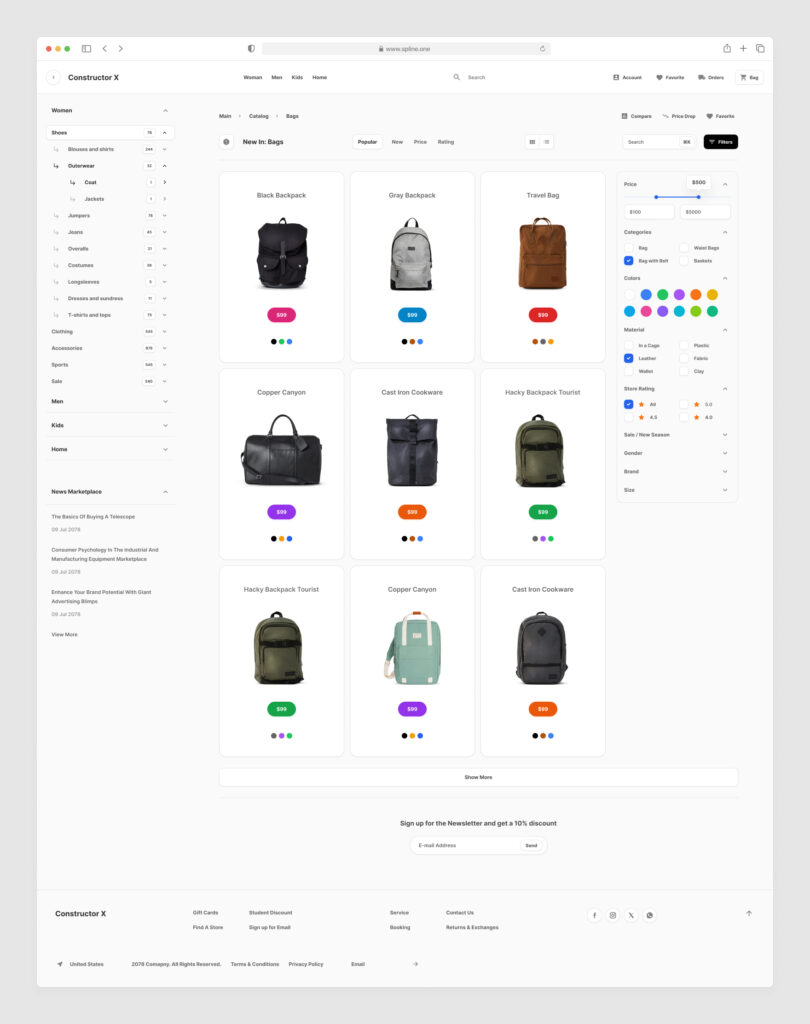The height and width of the screenshot is (1024, 810).
Task: Check the Waist Bags checkbox
Action: pos(684,248)
